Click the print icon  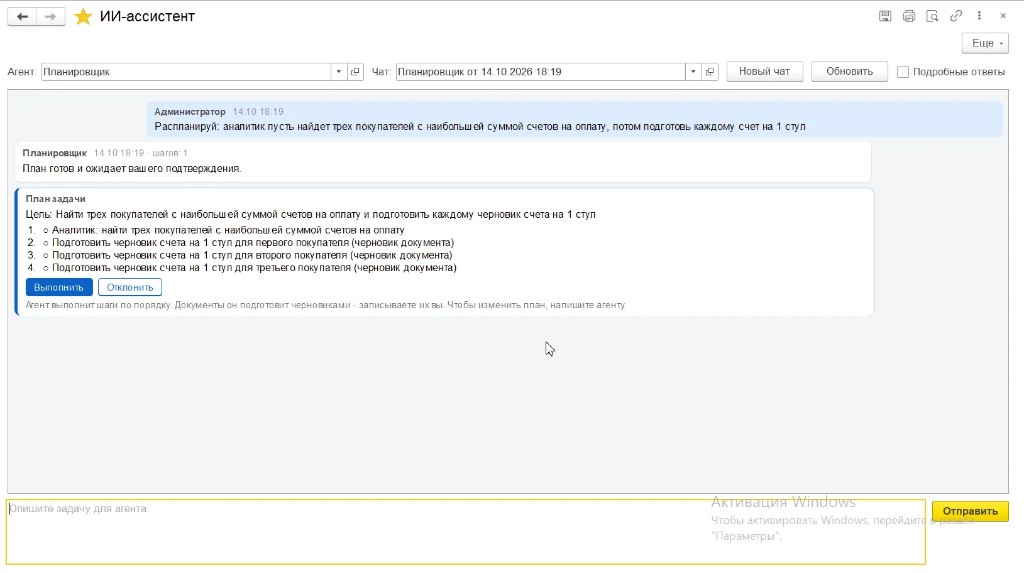tap(908, 16)
